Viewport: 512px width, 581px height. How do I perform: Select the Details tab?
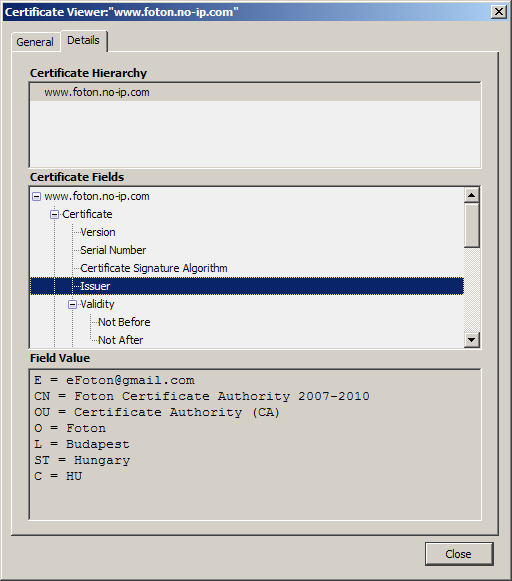(x=84, y=40)
